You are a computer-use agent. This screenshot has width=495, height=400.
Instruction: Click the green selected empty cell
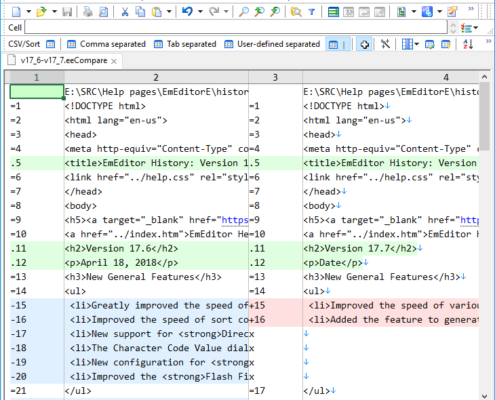(x=37, y=92)
